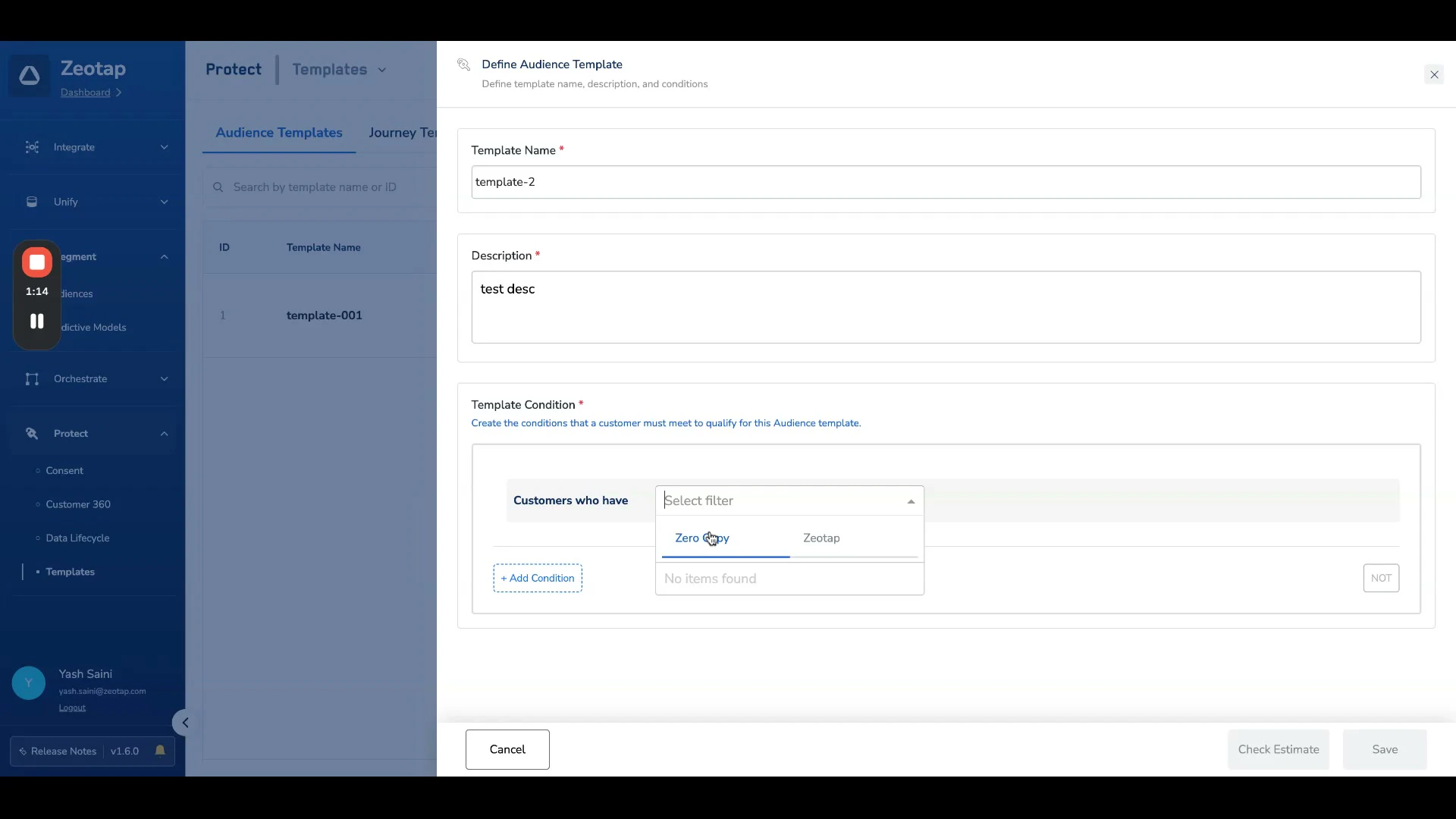Click the Protect sidebar icon
The image size is (1456, 819).
coord(32,434)
